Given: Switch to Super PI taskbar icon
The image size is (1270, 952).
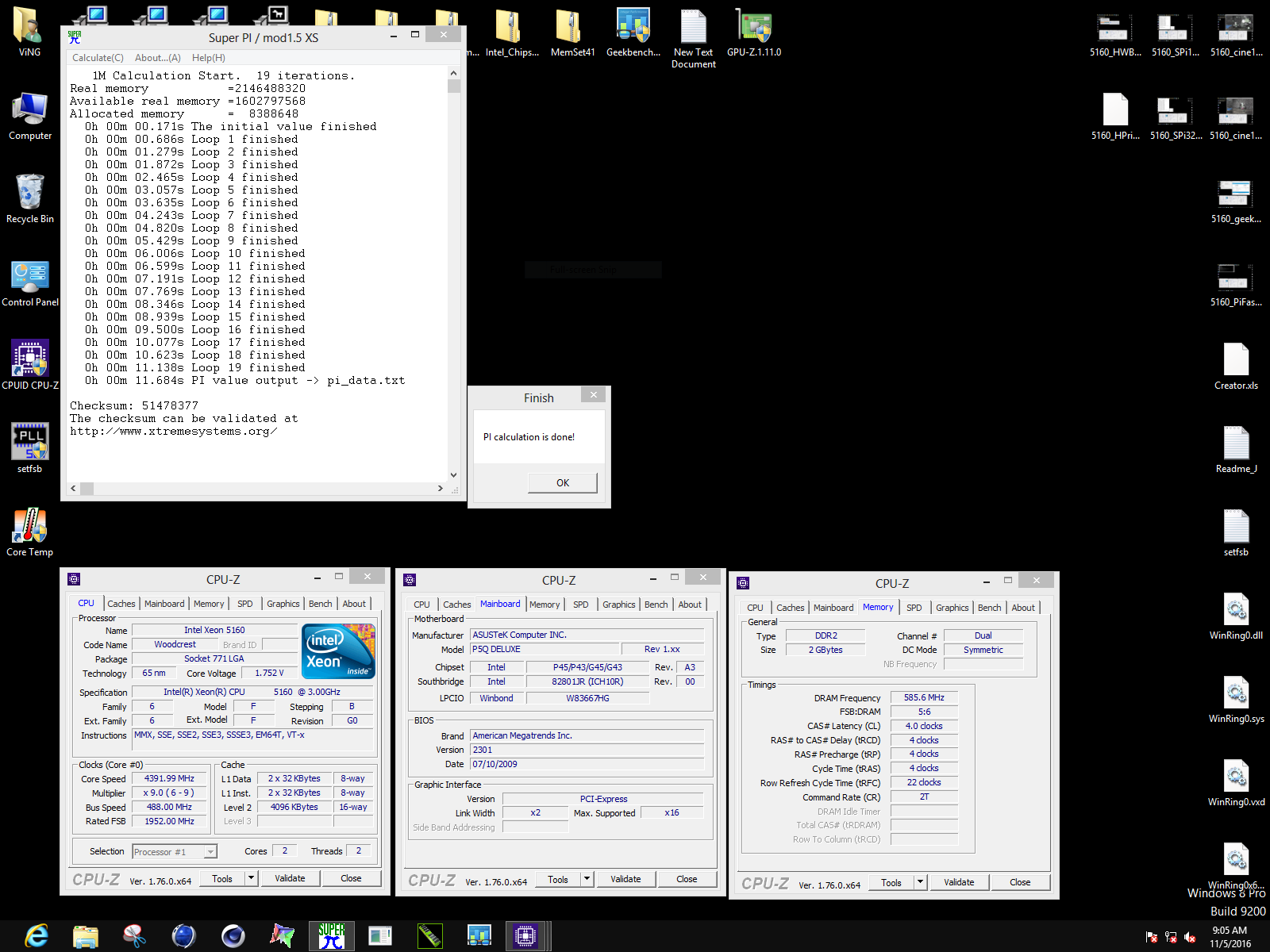Looking at the screenshot, I should pyautogui.click(x=332, y=936).
